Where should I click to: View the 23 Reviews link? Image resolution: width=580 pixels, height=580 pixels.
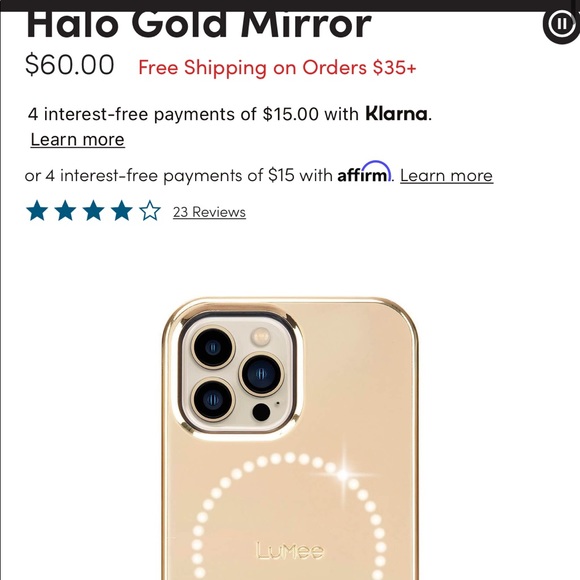pyautogui.click(x=209, y=212)
